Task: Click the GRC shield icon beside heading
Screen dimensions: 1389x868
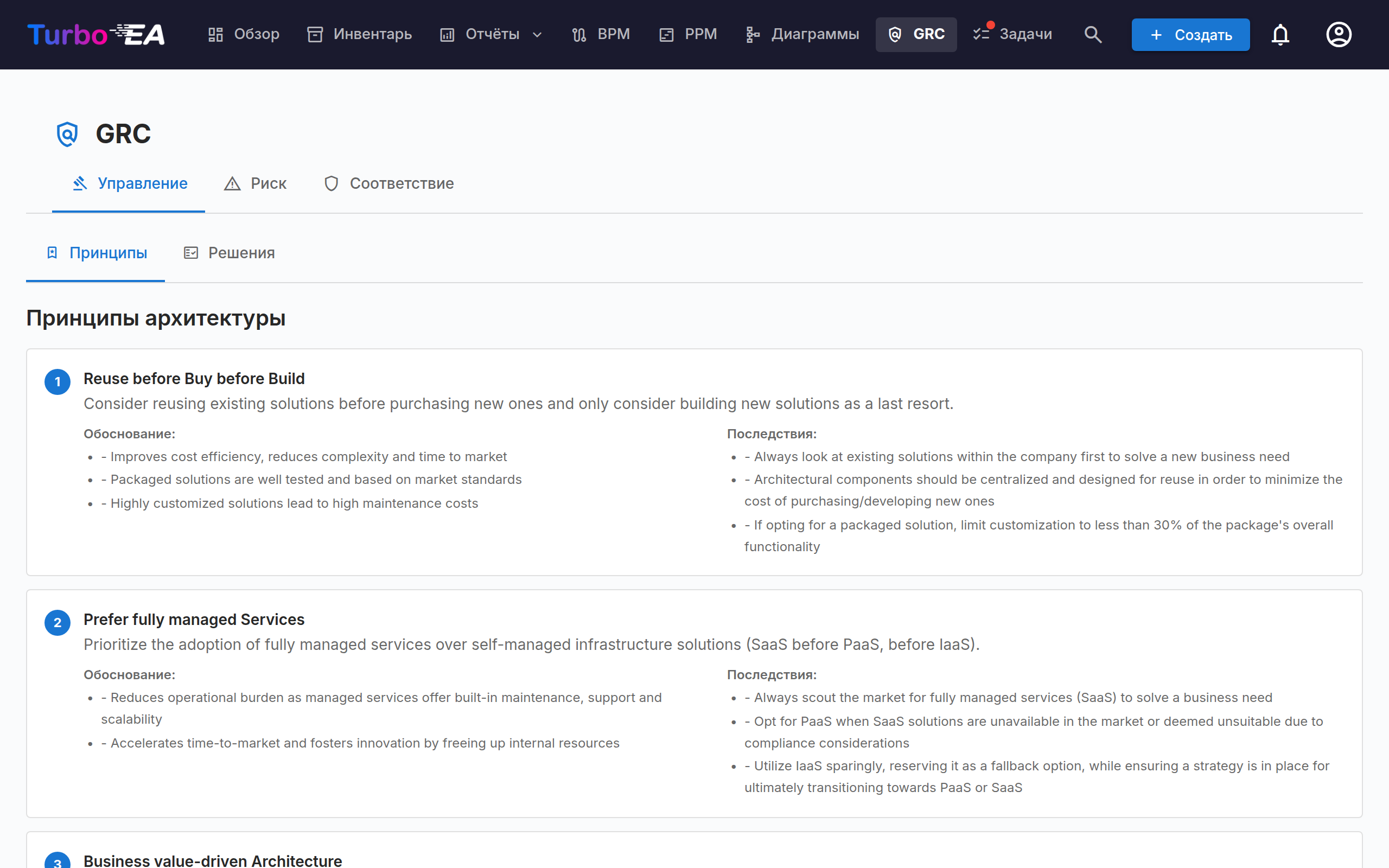Action: tap(67, 135)
